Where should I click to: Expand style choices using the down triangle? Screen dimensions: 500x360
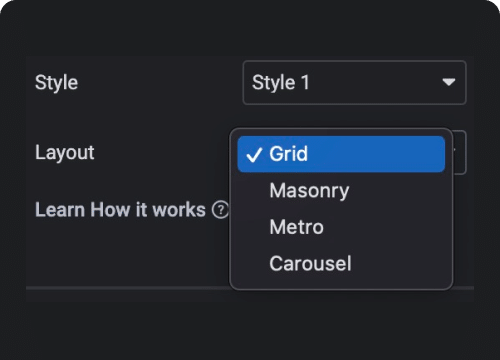tap(449, 82)
